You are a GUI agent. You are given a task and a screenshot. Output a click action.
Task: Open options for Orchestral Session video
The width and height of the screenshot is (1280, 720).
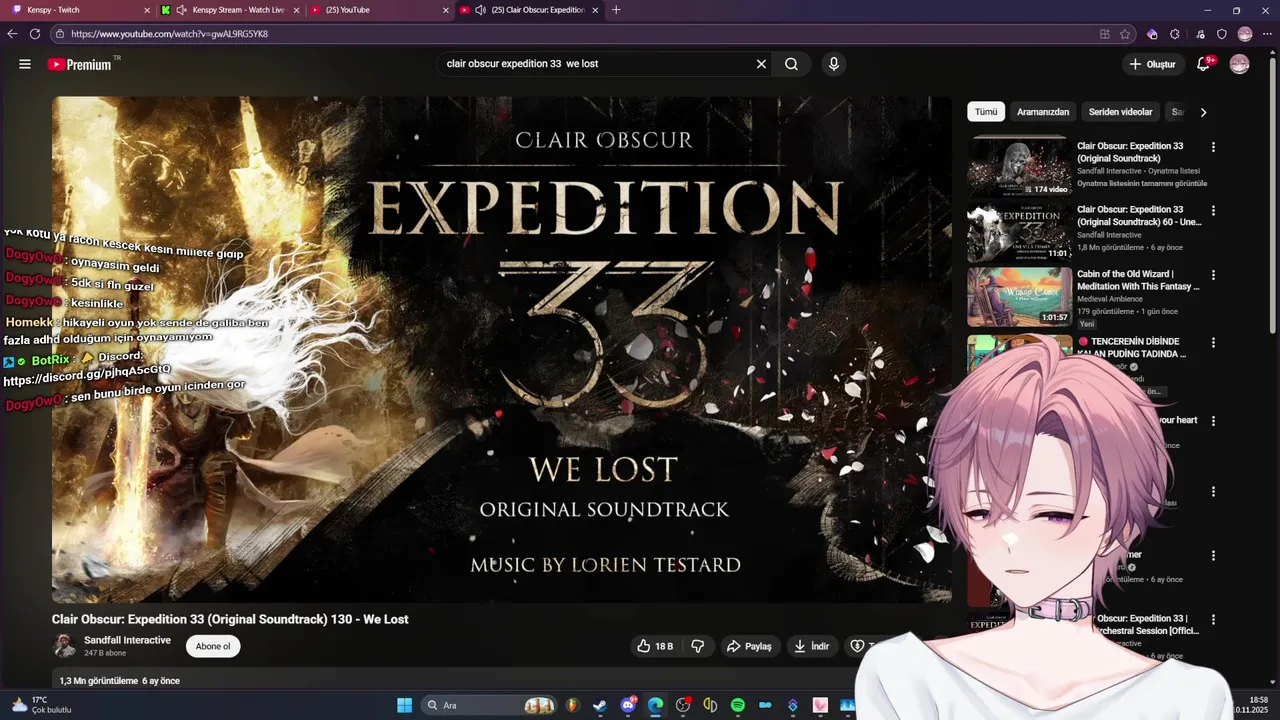click(x=1213, y=620)
